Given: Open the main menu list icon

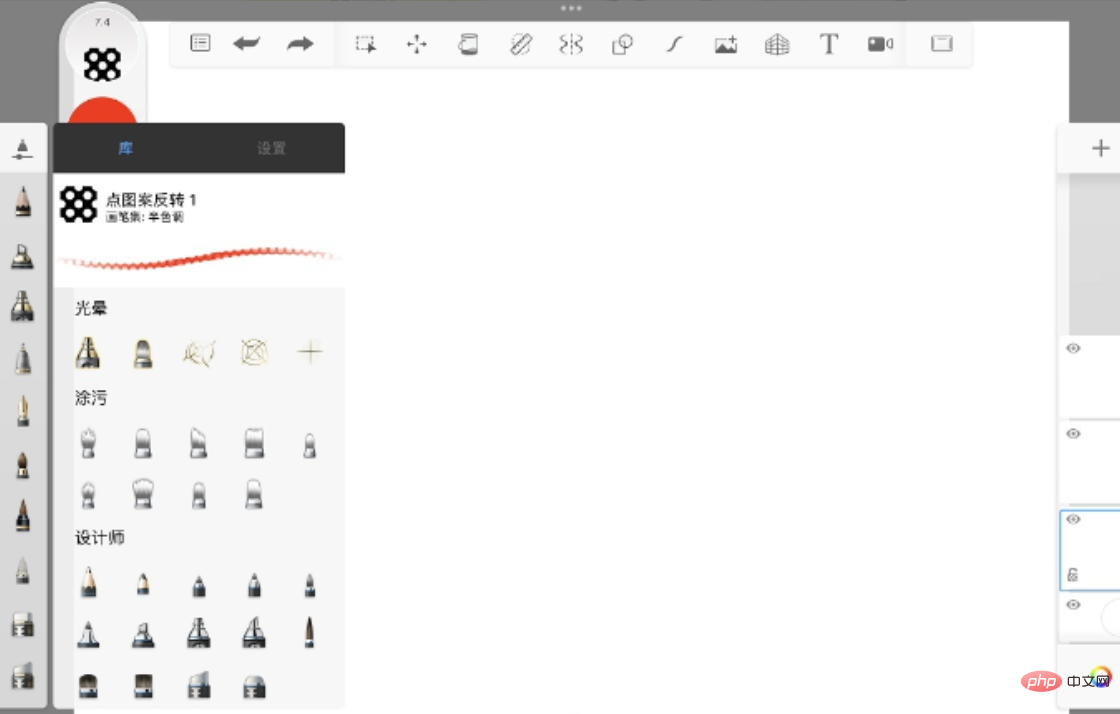Looking at the screenshot, I should 201,44.
